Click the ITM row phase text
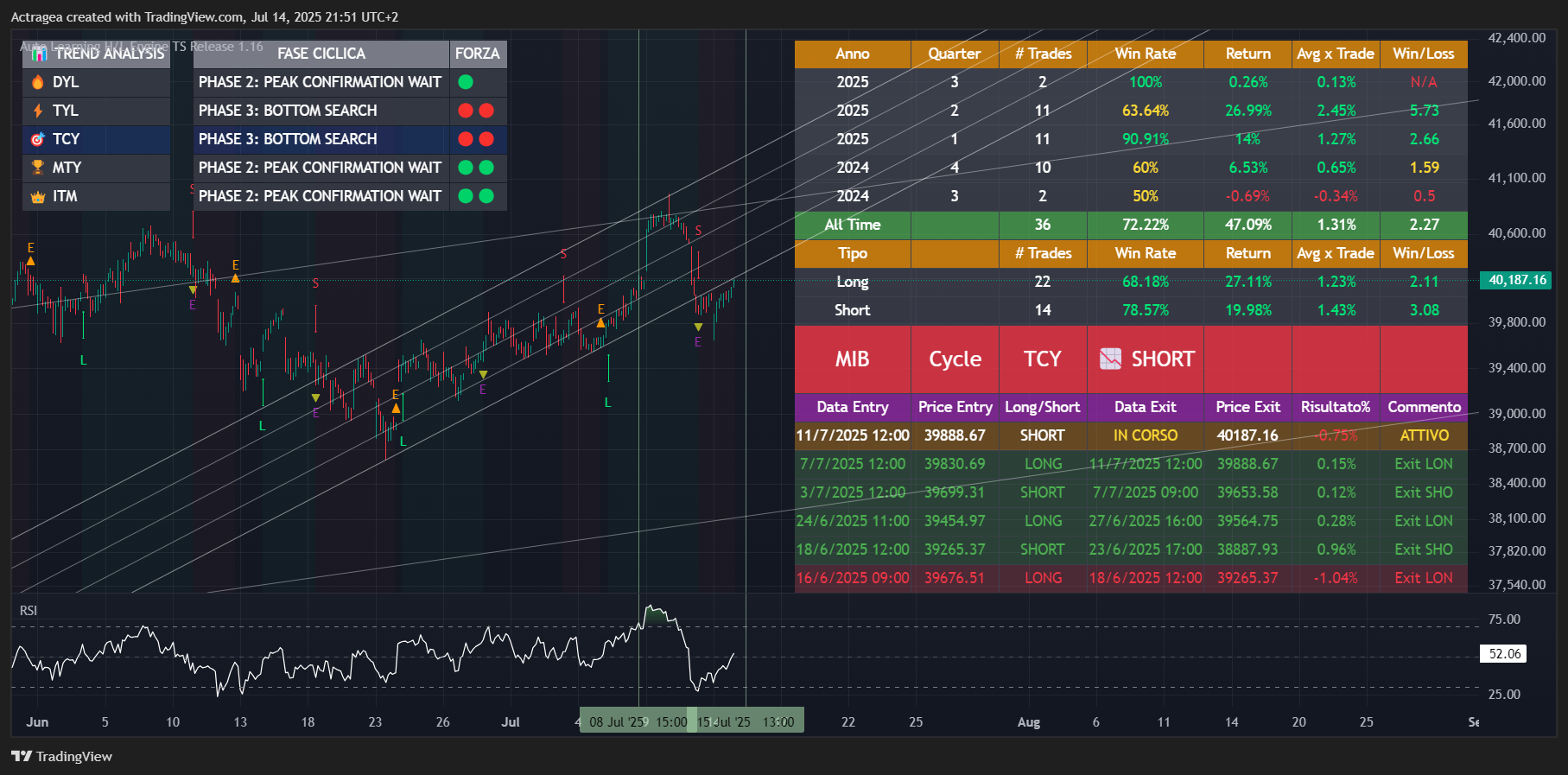This screenshot has height=775, width=1568. tap(320, 196)
